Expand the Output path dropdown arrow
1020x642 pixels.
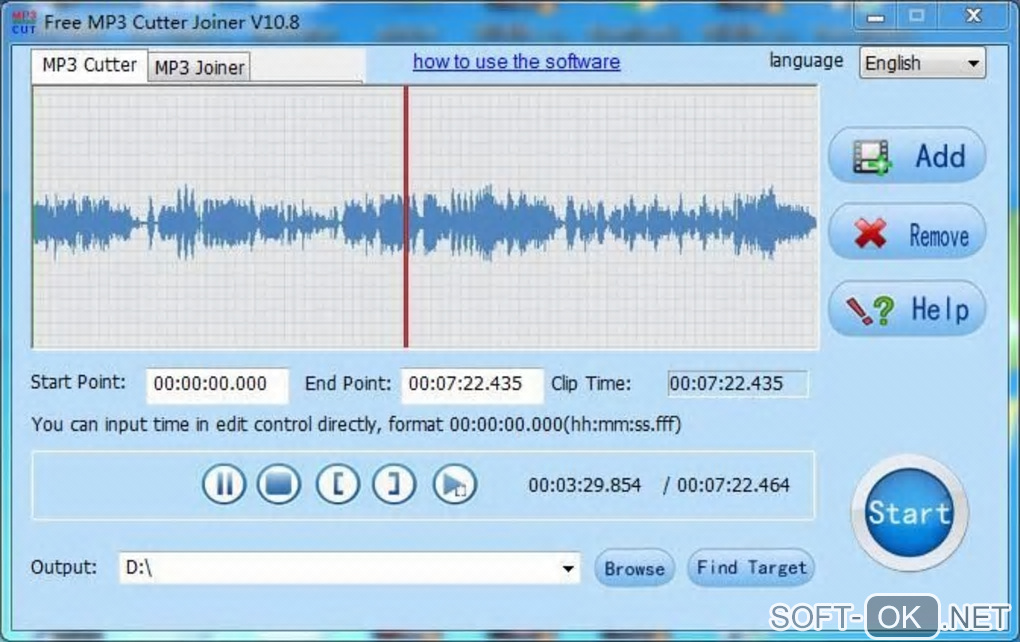pos(568,568)
